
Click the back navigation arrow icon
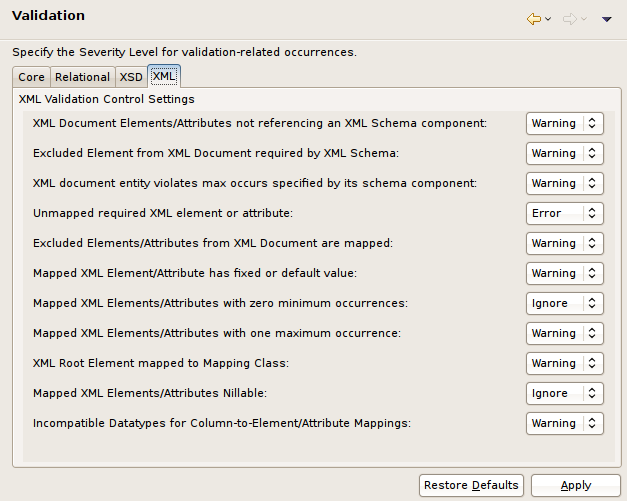point(533,19)
